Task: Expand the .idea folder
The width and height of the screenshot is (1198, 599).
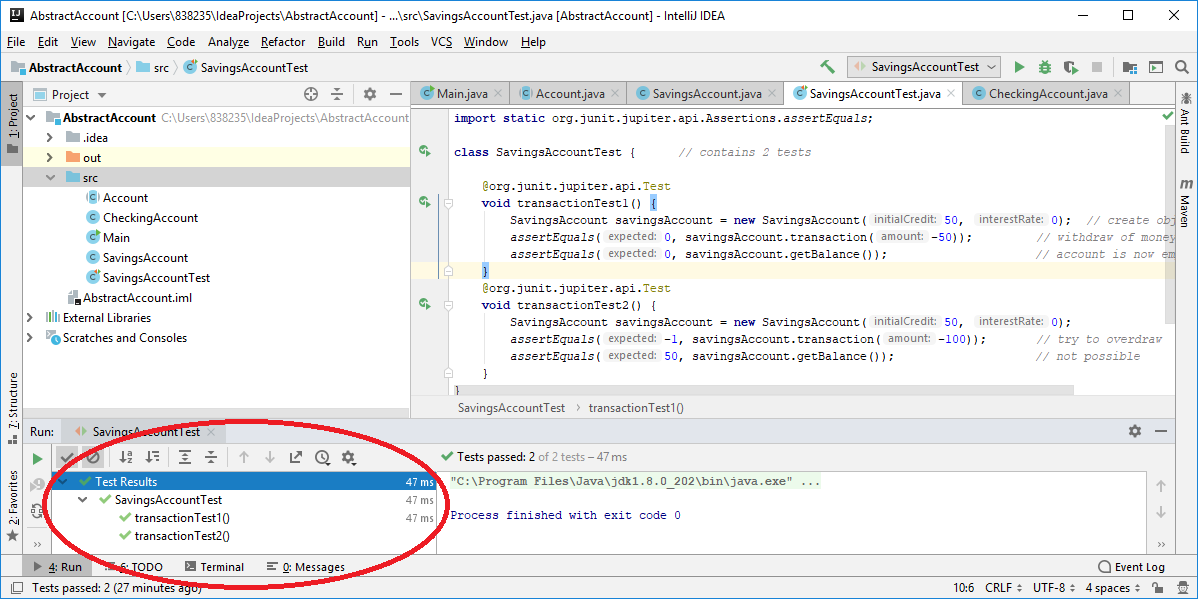Action: click(50, 138)
